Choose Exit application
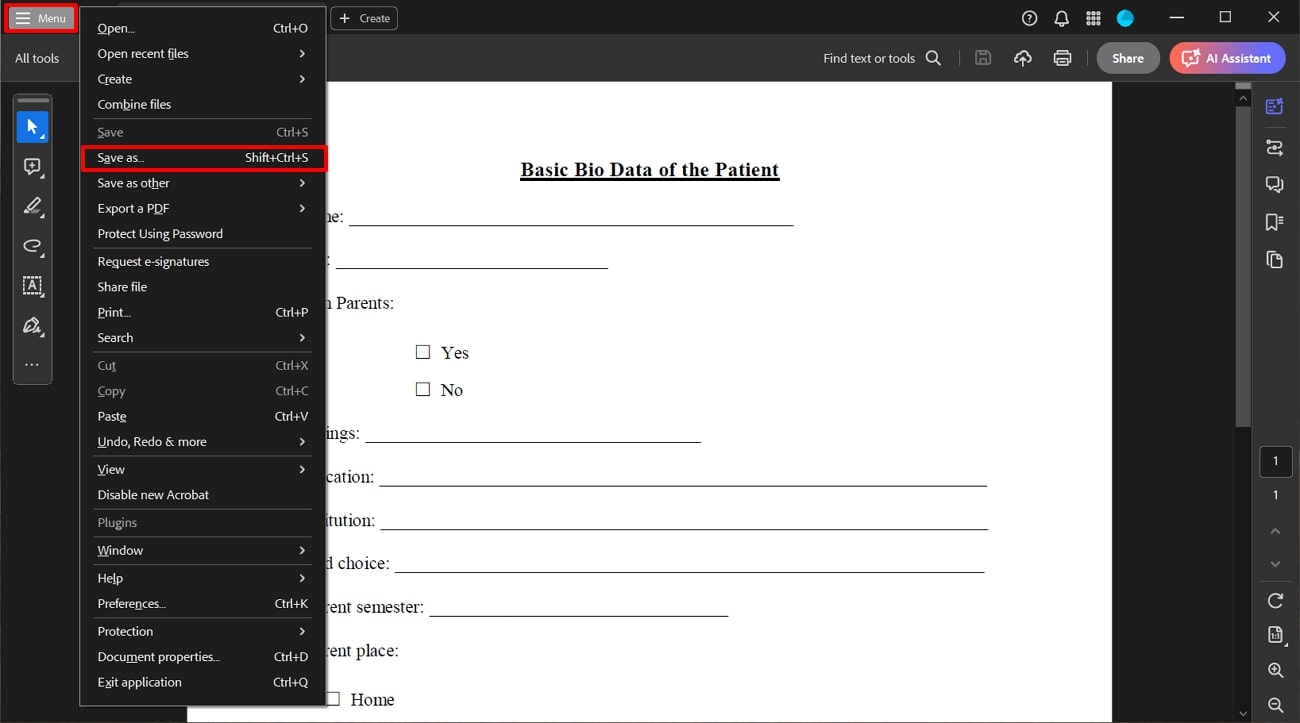 (x=203, y=683)
